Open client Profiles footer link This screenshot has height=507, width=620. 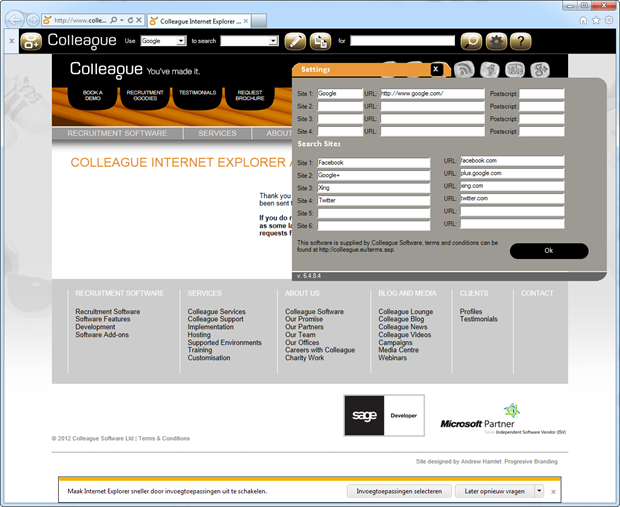click(471, 312)
